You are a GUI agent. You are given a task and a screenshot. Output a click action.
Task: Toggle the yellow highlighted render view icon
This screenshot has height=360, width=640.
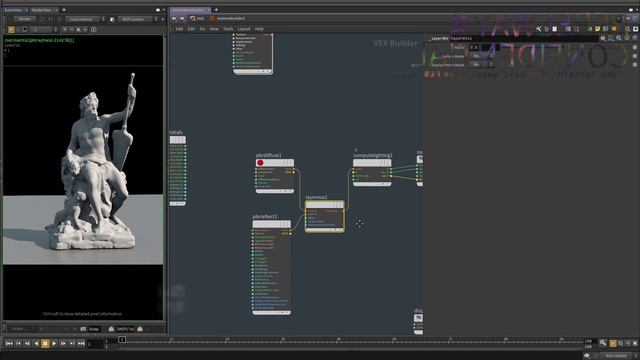point(11,29)
